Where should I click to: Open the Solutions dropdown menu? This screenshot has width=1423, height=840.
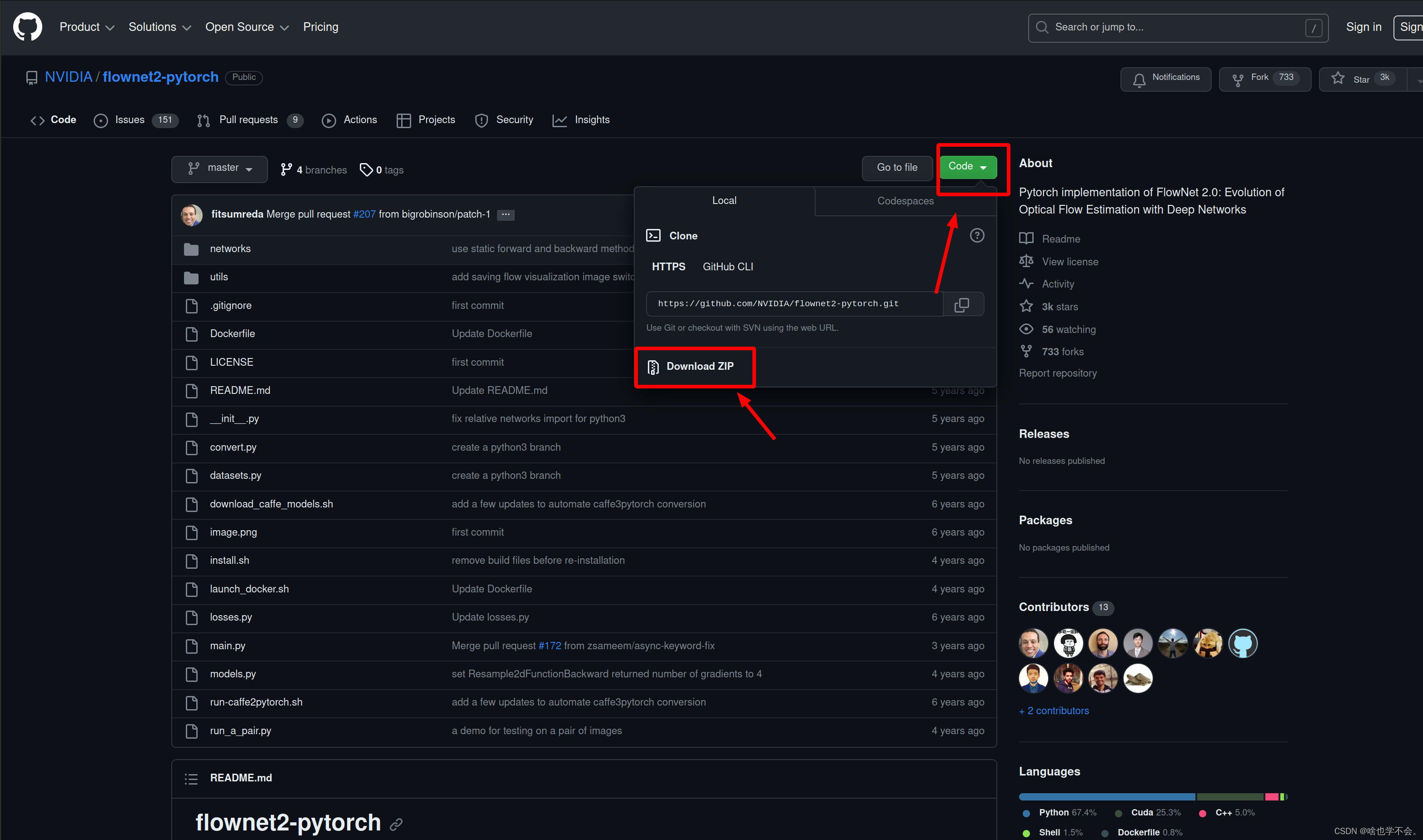point(159,27)
